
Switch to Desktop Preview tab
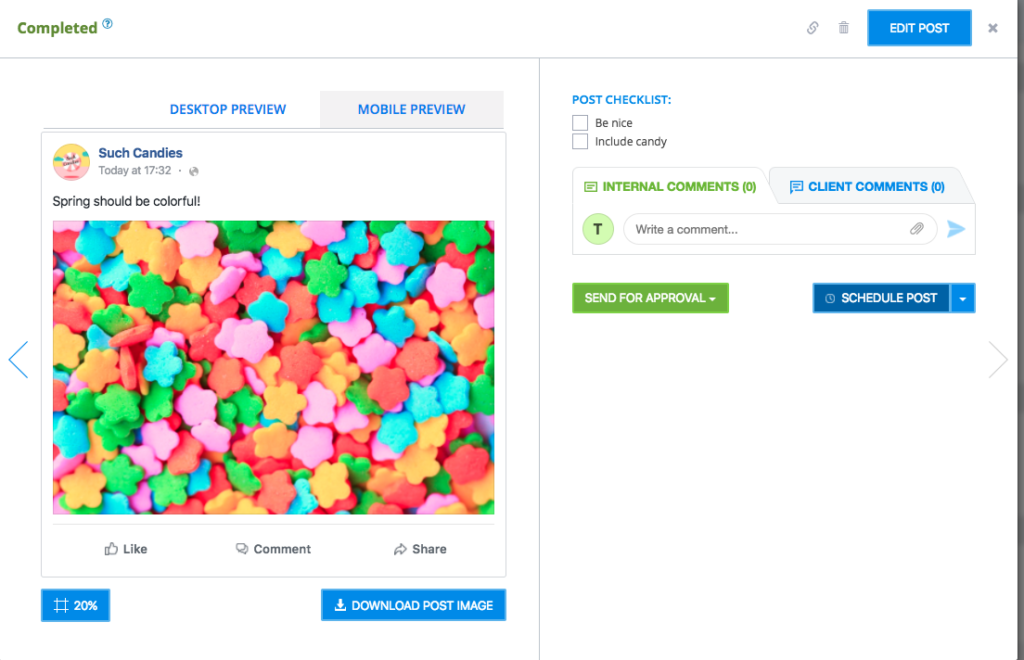(228, 109)
